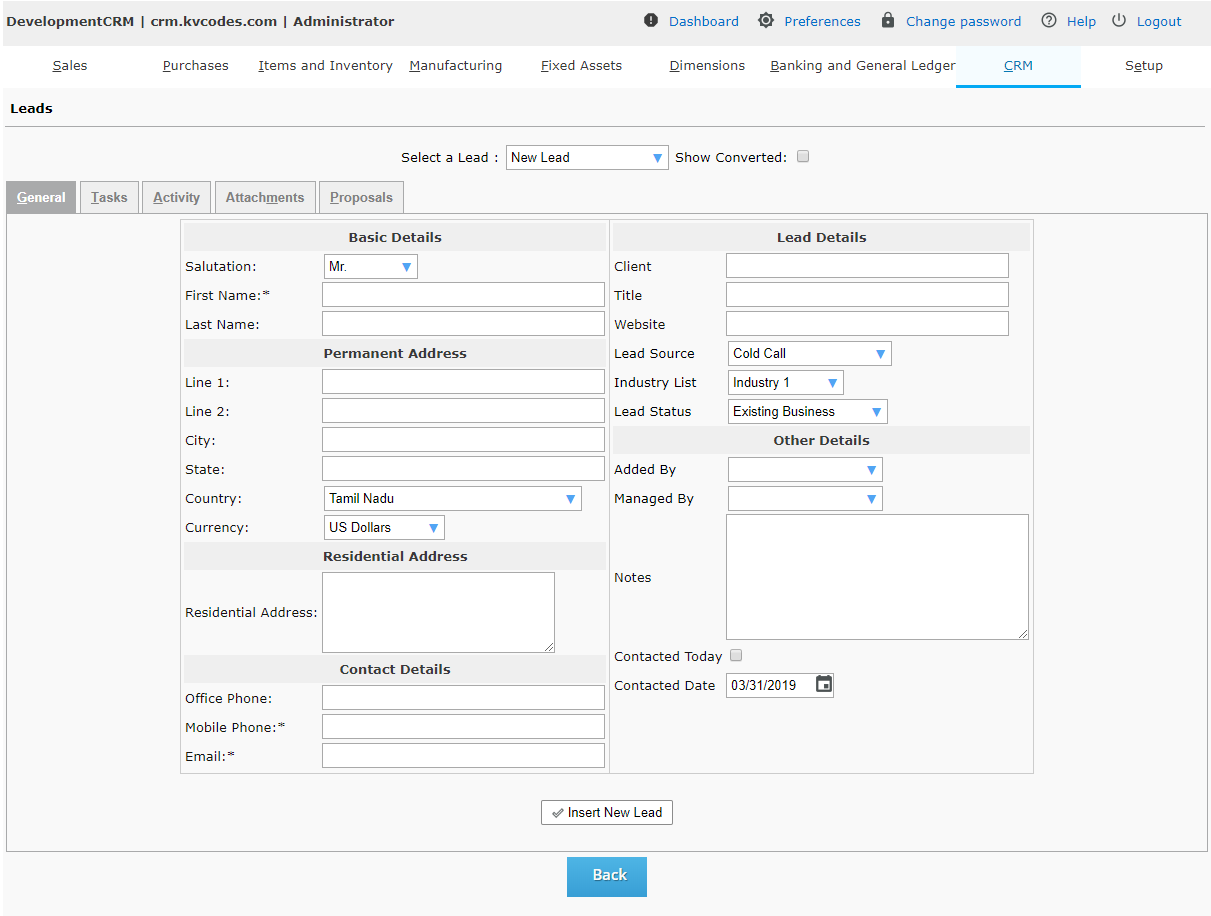Open the Attachments tab
1211x916 pixels.
(x=265, y=198)
